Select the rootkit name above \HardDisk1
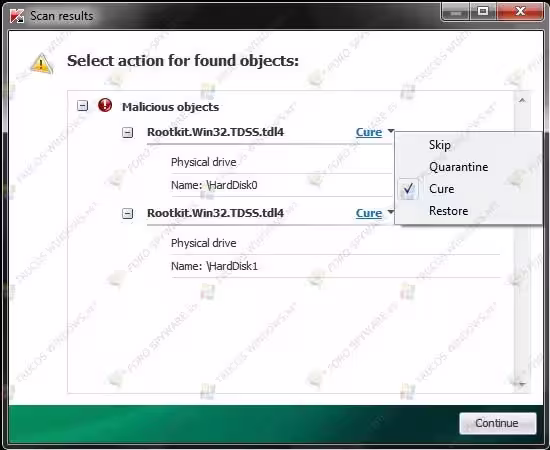The image size is (550, 450). [215, 213]
